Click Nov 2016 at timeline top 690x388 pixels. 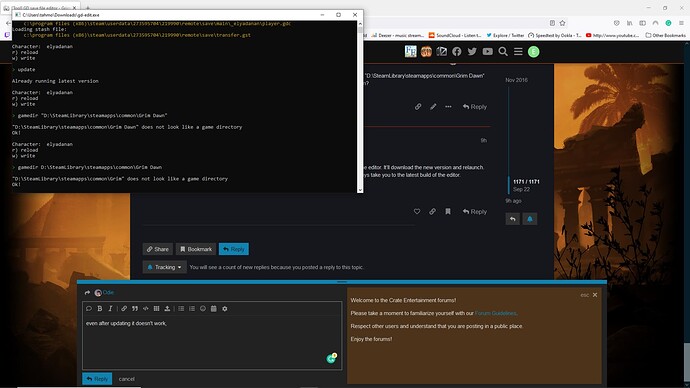pyautogui.click(x=516, y=80)
